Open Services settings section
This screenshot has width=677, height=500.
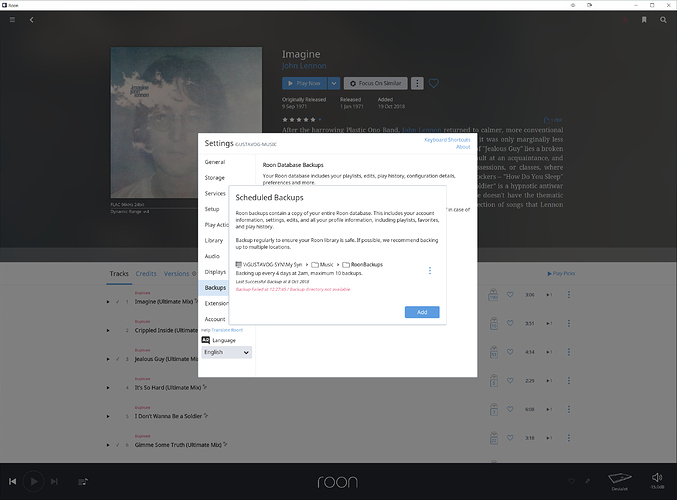tap(215, 193)
